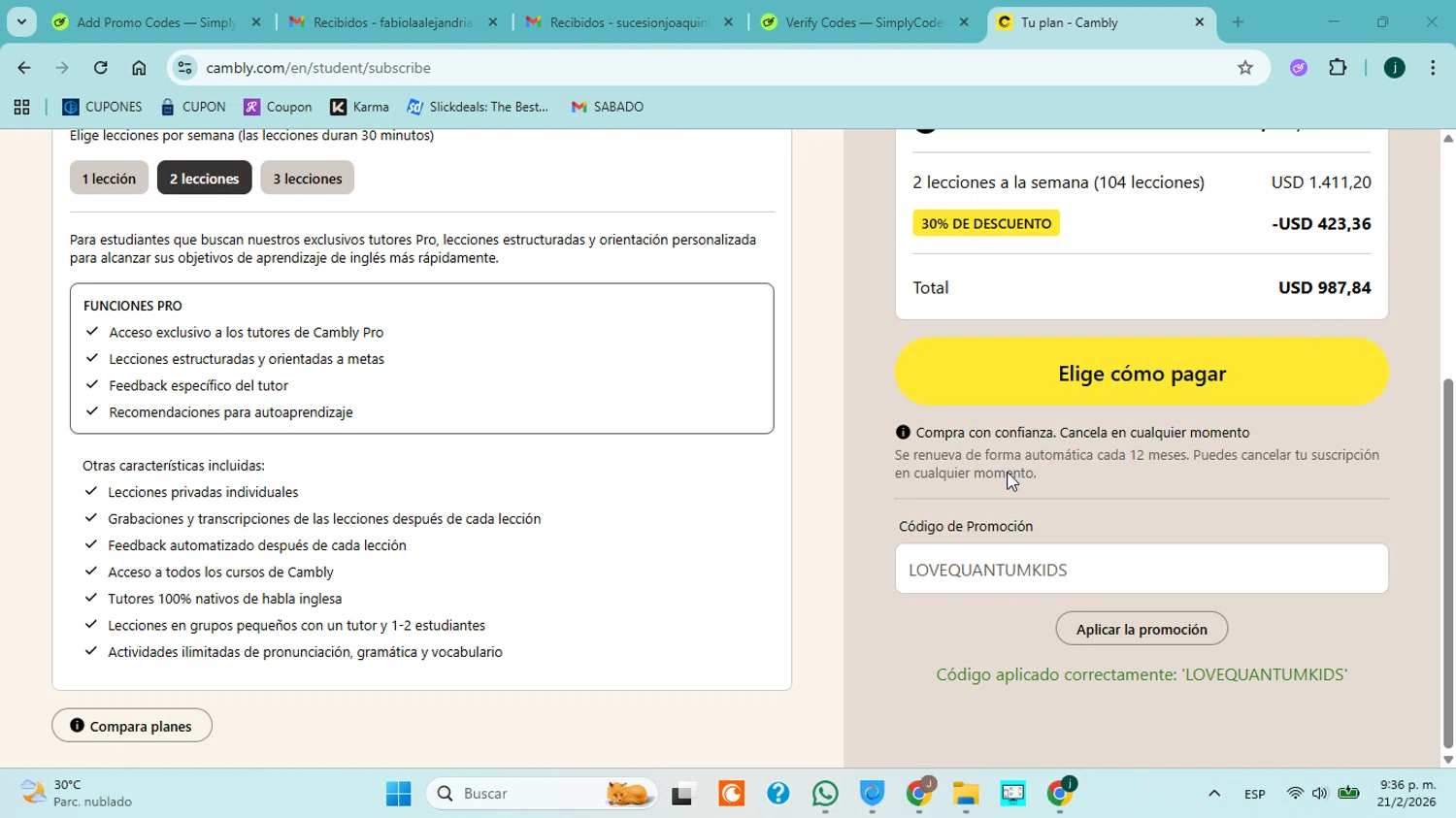Click the FUNCIONES PRO heading
The width and height of the screenshot is (1456, 818).
(133, 306)
